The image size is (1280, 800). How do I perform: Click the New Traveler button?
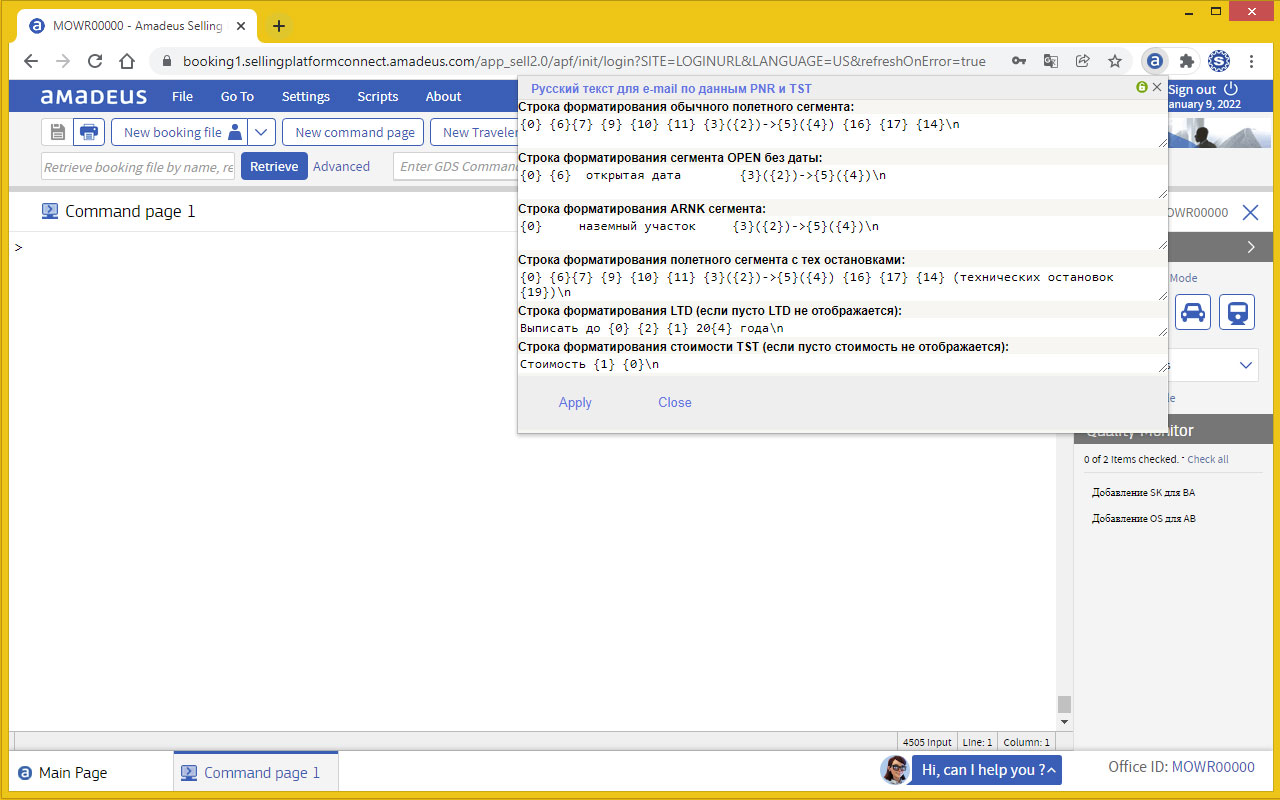474,132
